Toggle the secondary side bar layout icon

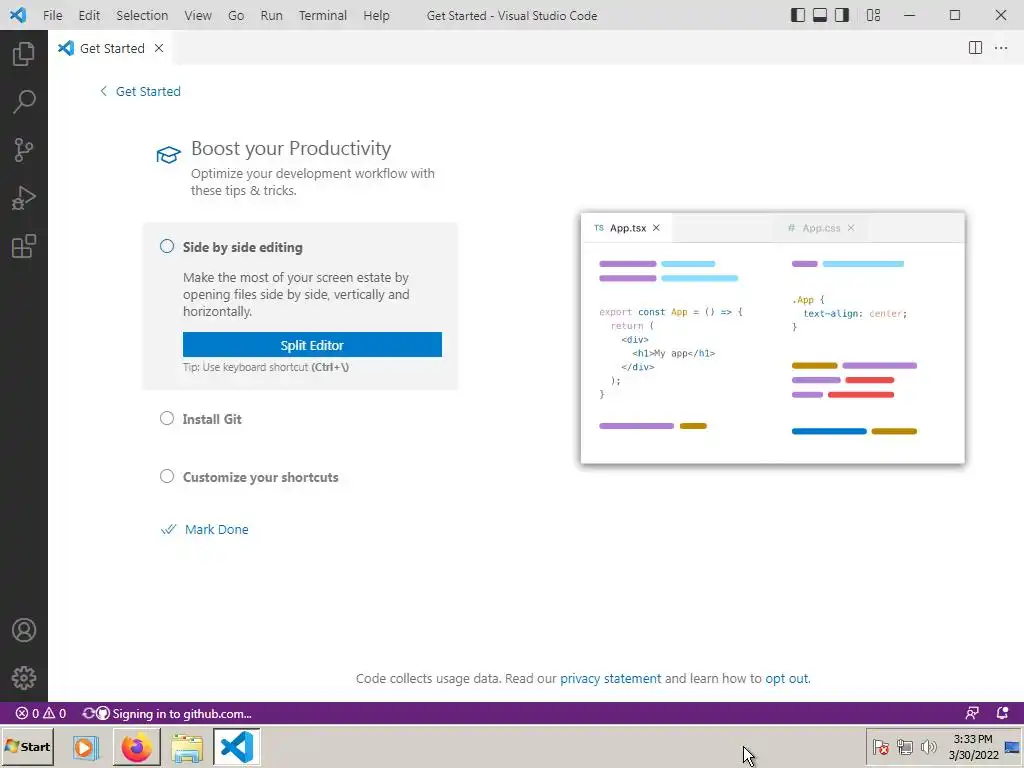842,15
